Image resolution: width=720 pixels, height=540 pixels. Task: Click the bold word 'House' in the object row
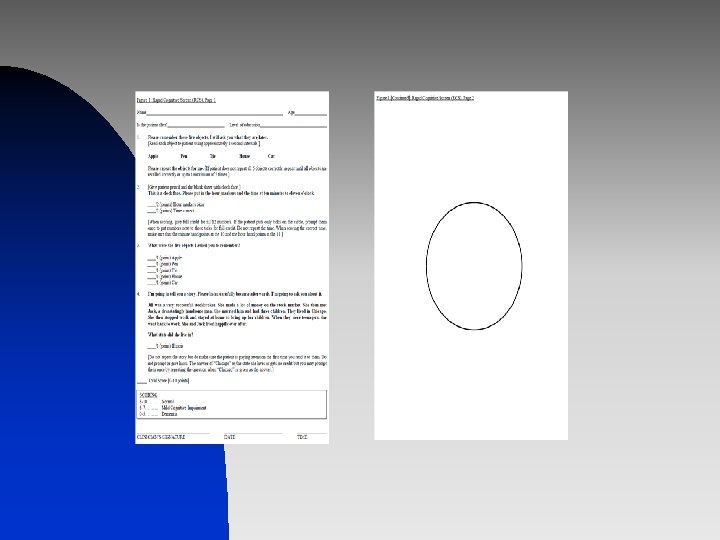pyautogui.click(x=245, y=156)
